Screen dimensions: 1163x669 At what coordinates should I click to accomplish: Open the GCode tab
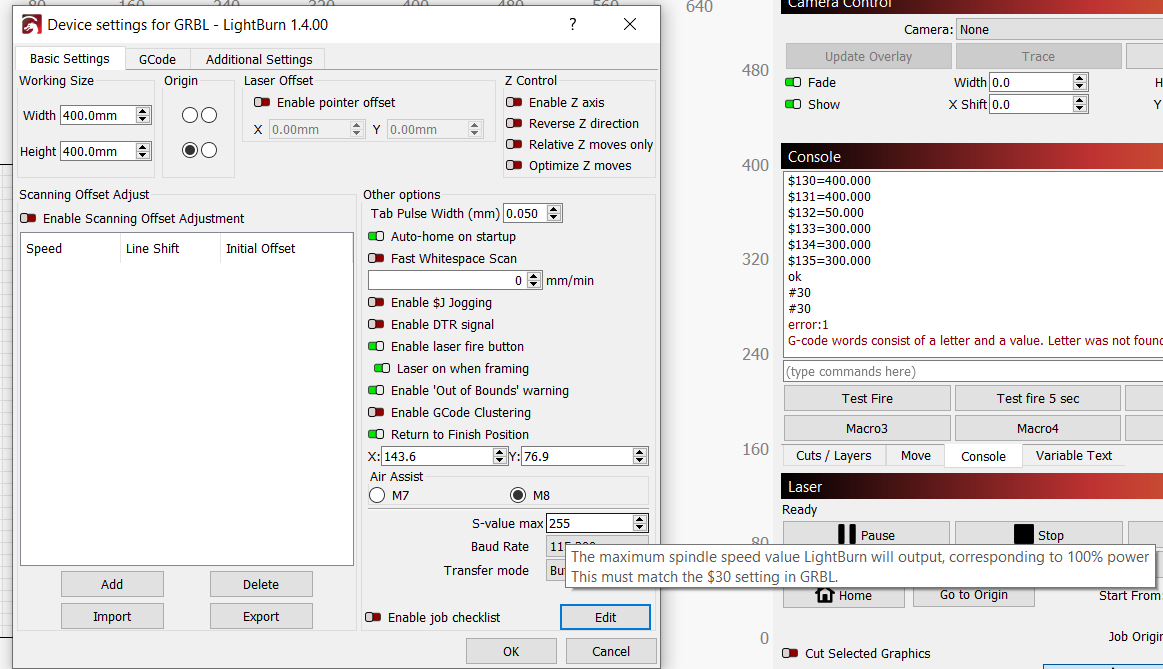[x=157, y=59]
